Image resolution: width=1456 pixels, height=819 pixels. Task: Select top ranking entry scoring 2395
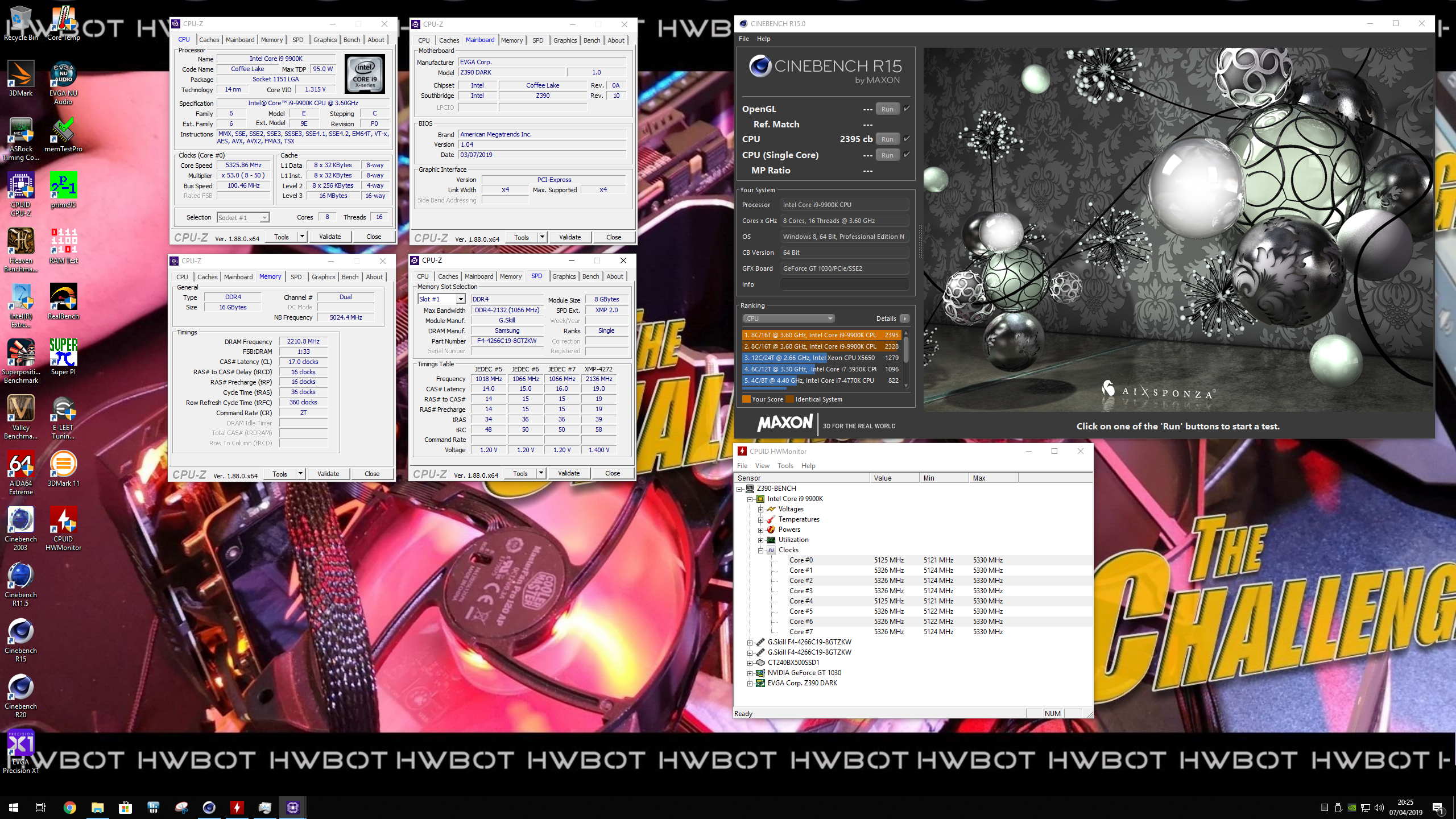[821, 335]
